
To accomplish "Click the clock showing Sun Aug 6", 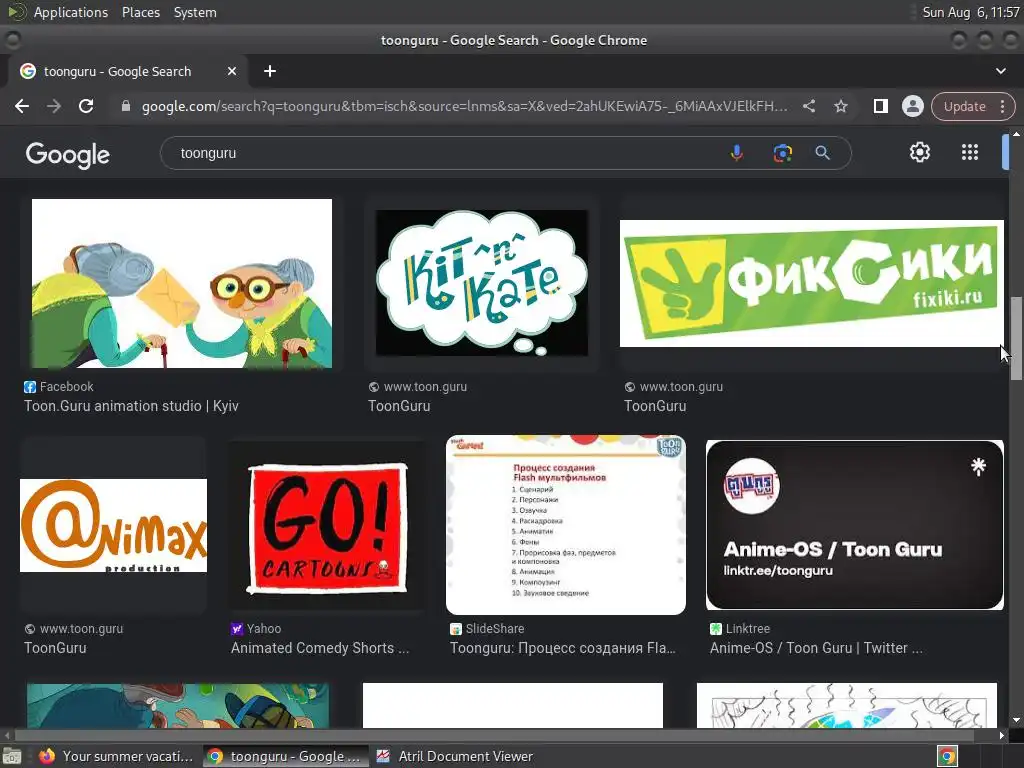I will pyautogui.click(x=970, y=12).
